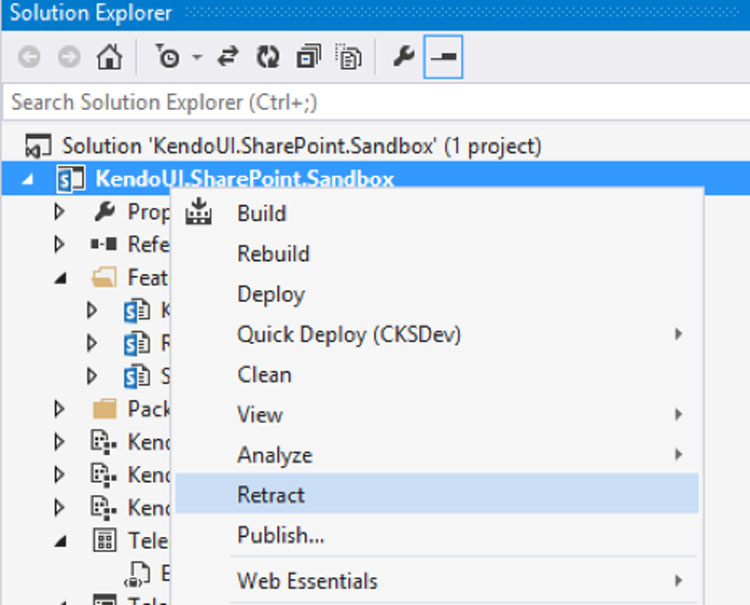Expand the References node

pos(59,244)
